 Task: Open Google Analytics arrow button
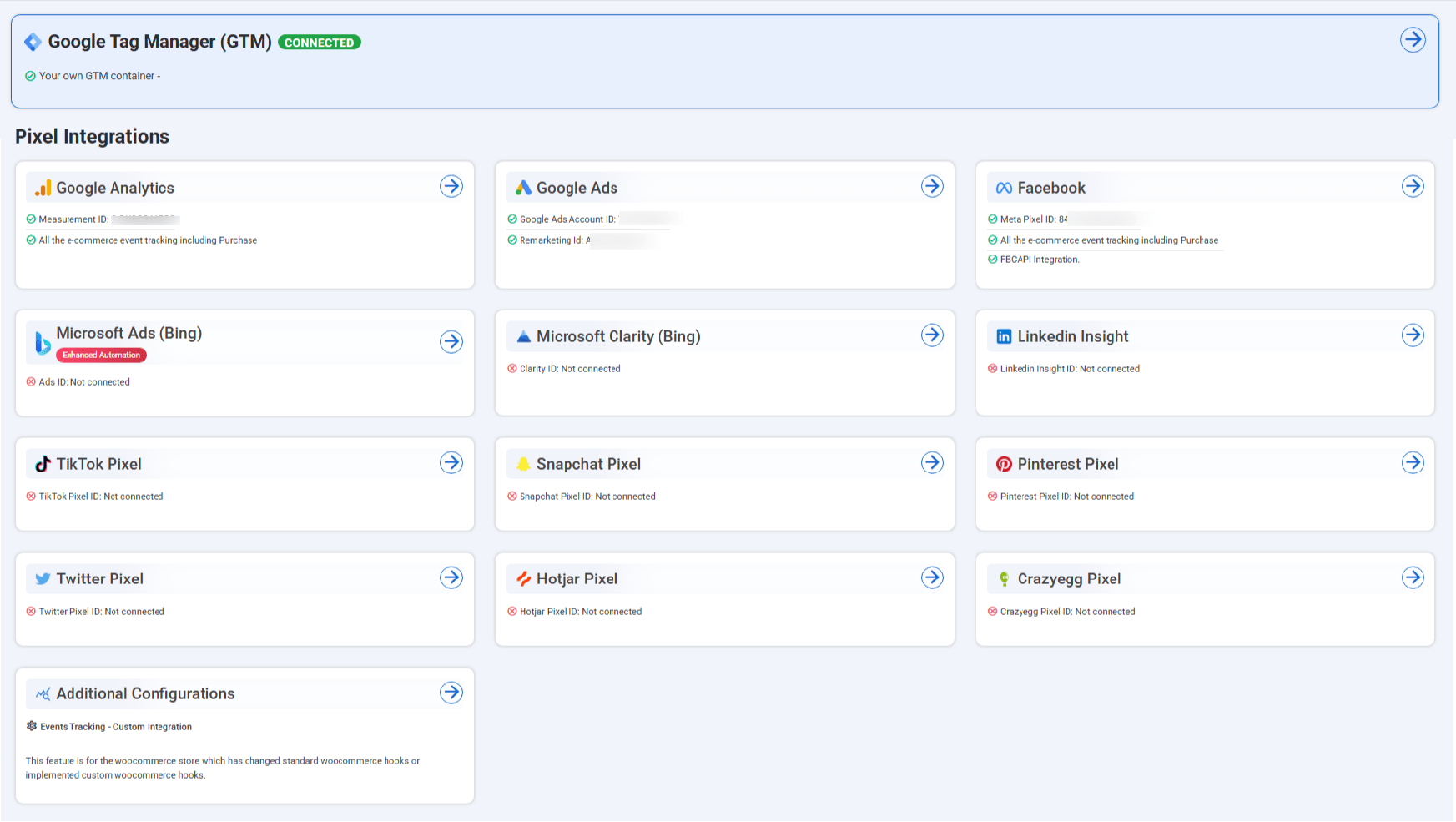tap(451, 186)
